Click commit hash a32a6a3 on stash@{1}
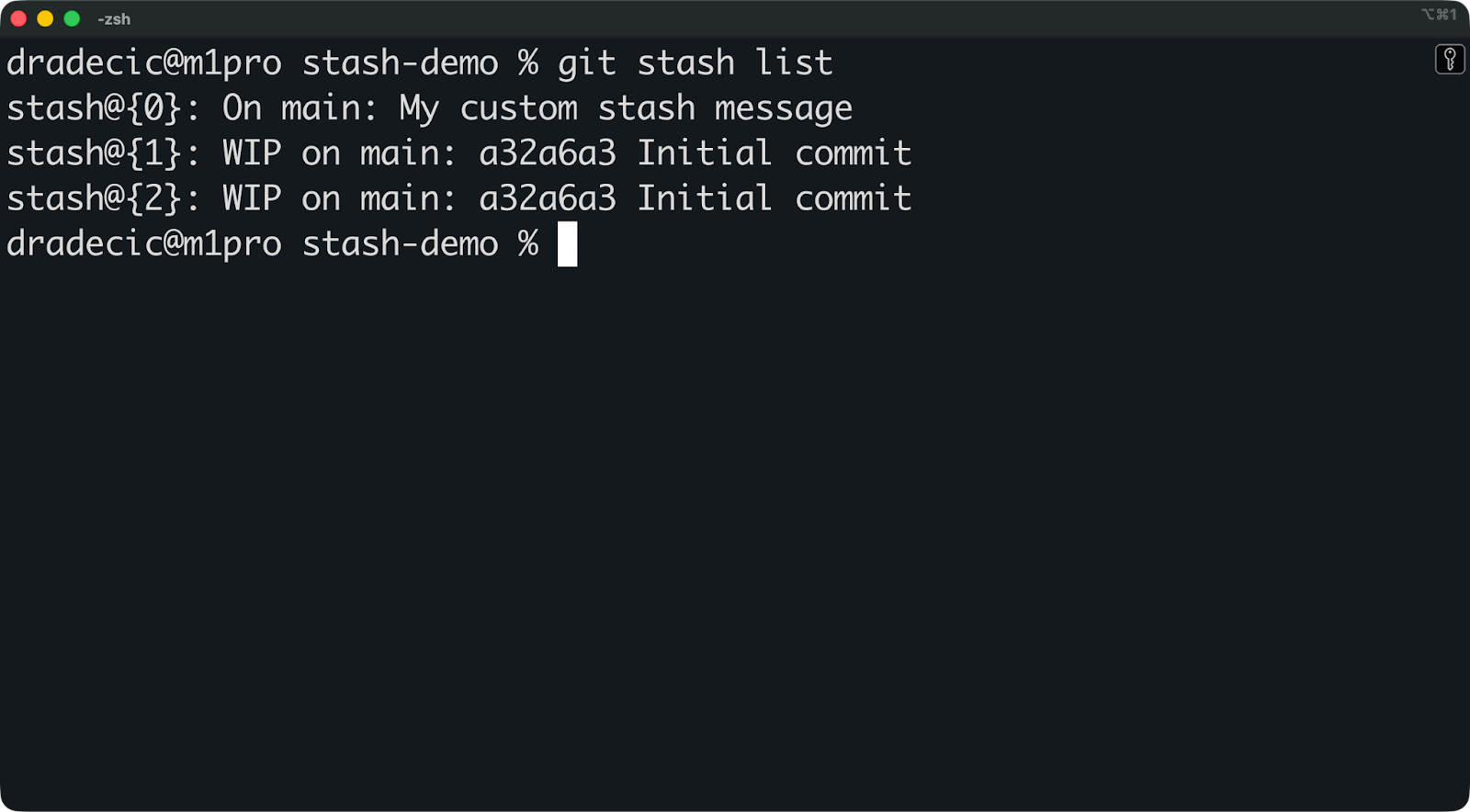The height and width of the screenshot is (812, 1470). point(546,152)
